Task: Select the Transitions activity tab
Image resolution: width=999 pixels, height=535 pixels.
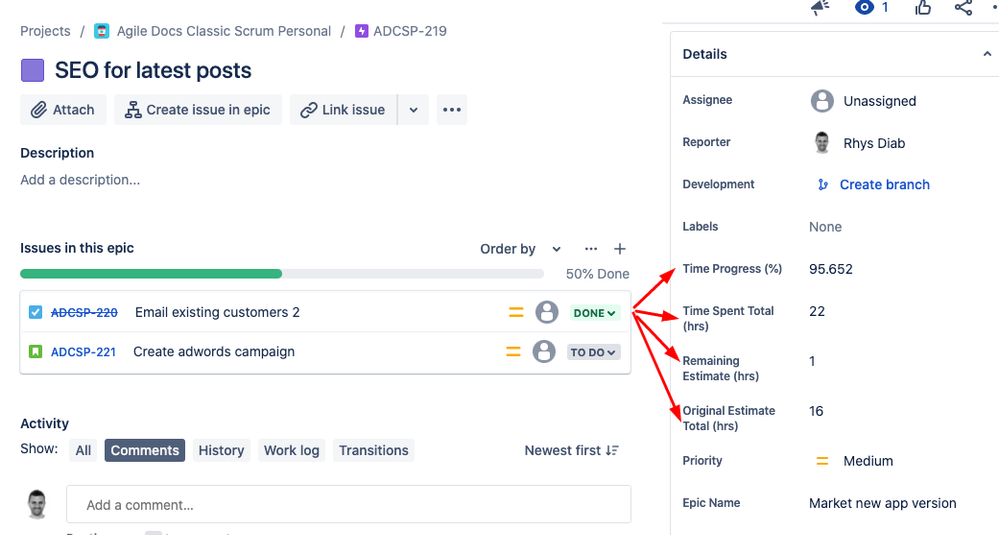Action: (x=373, y=450)
